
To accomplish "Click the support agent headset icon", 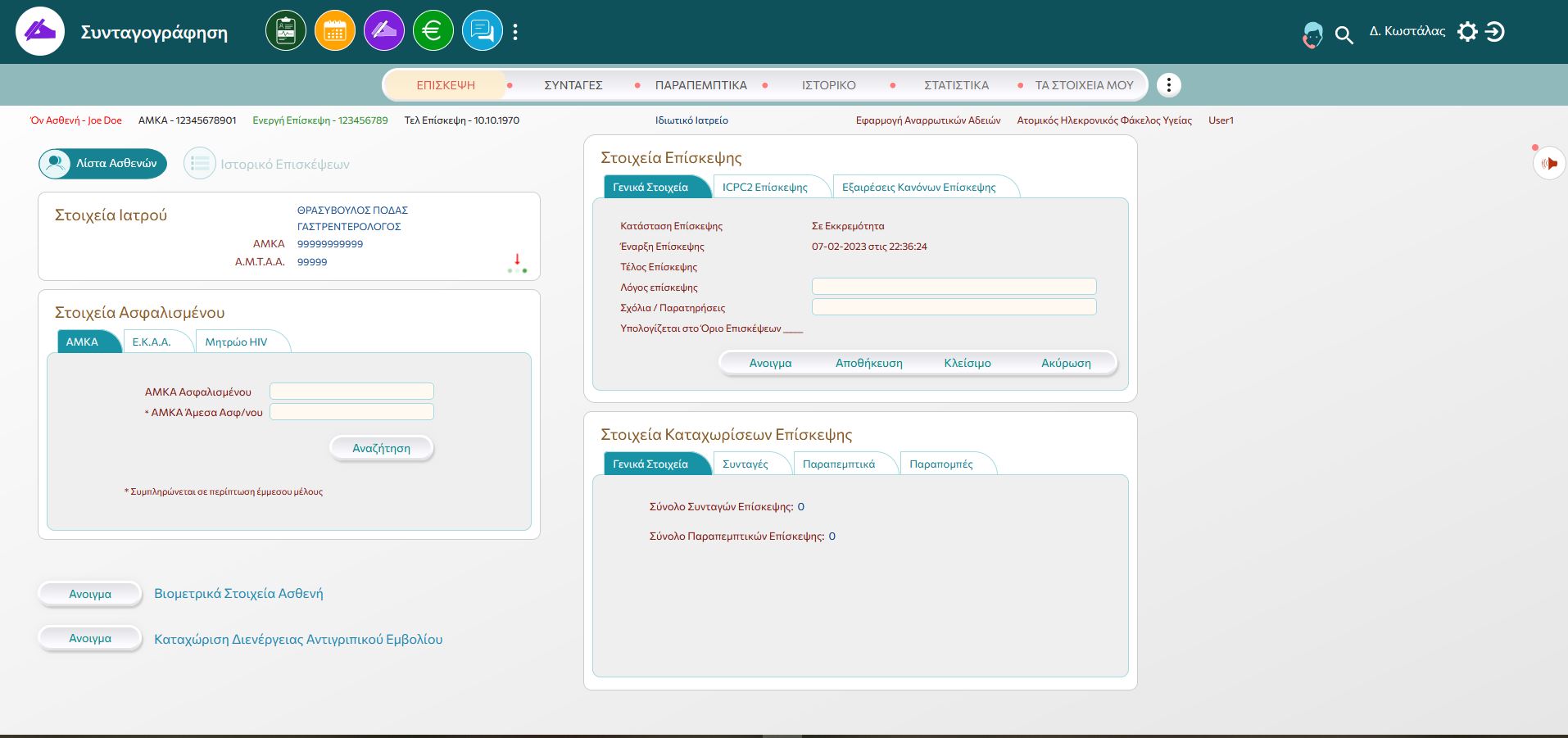I will (1312, 34).
